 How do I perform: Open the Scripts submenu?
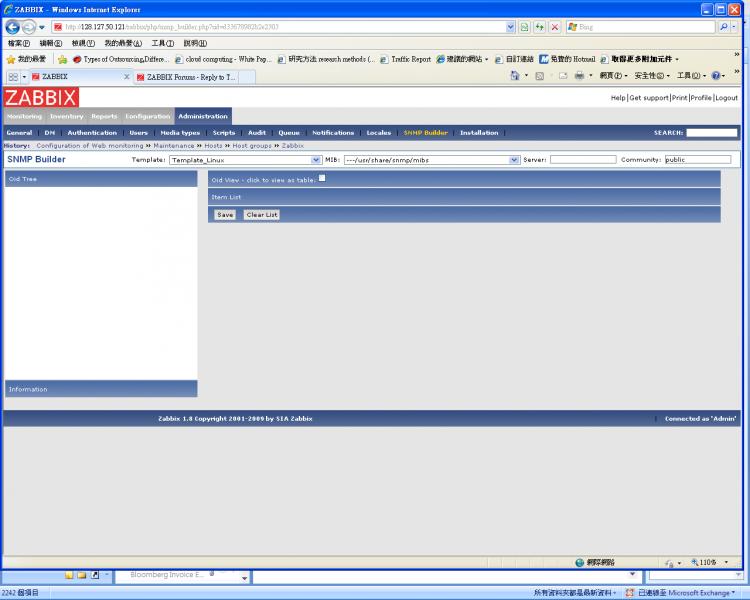(x=224, y=133)
